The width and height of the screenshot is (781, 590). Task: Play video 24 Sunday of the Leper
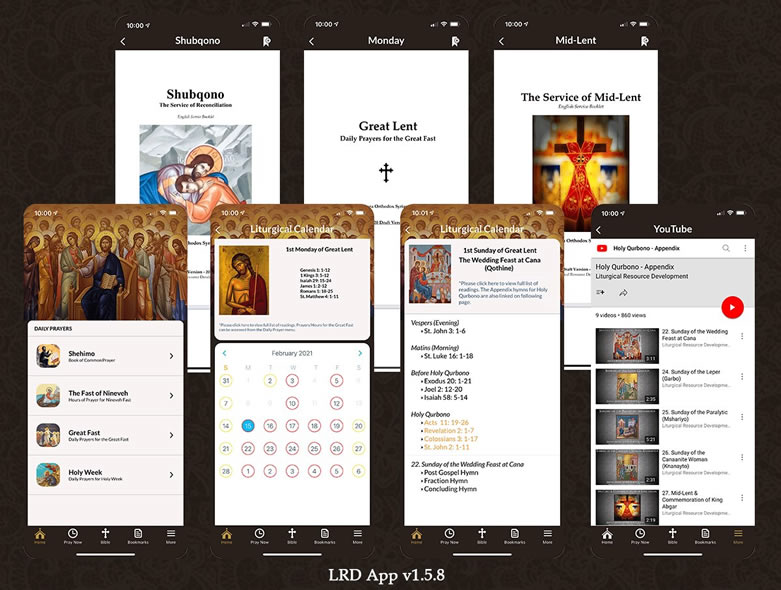[627, 386]
